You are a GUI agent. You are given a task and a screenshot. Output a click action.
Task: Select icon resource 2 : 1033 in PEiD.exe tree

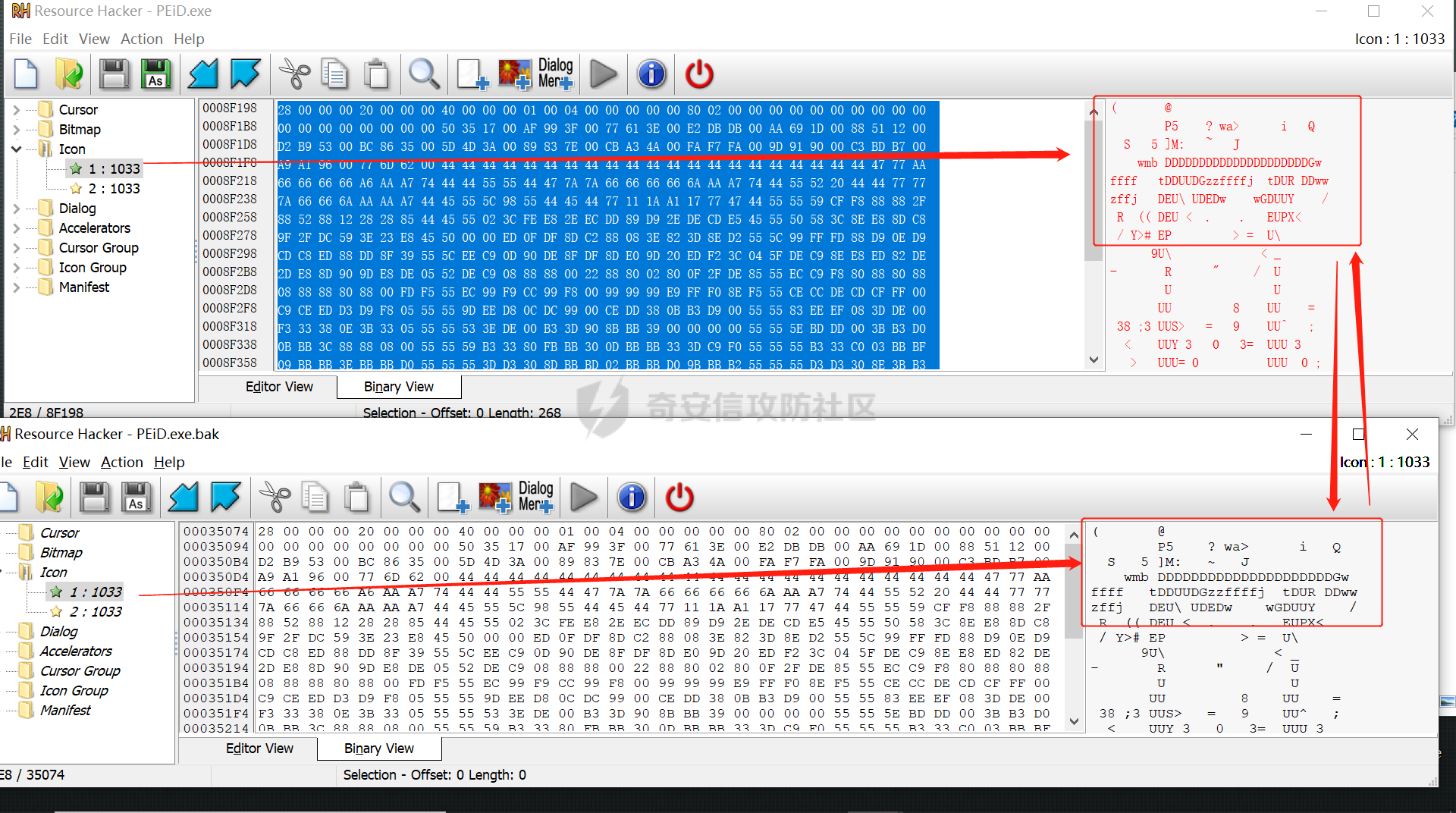point(114,188)
